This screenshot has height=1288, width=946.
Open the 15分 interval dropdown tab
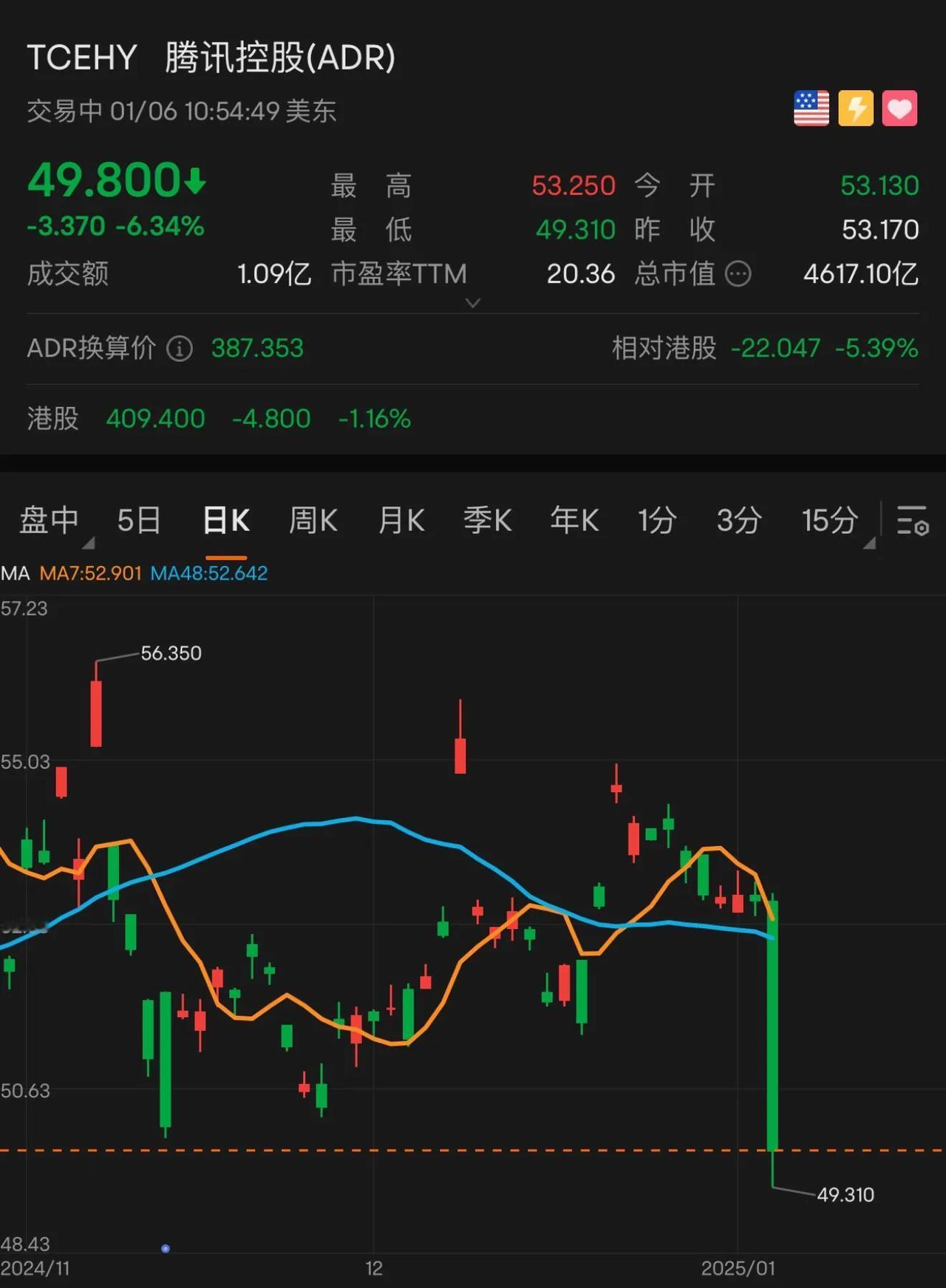tap(830, 520)
